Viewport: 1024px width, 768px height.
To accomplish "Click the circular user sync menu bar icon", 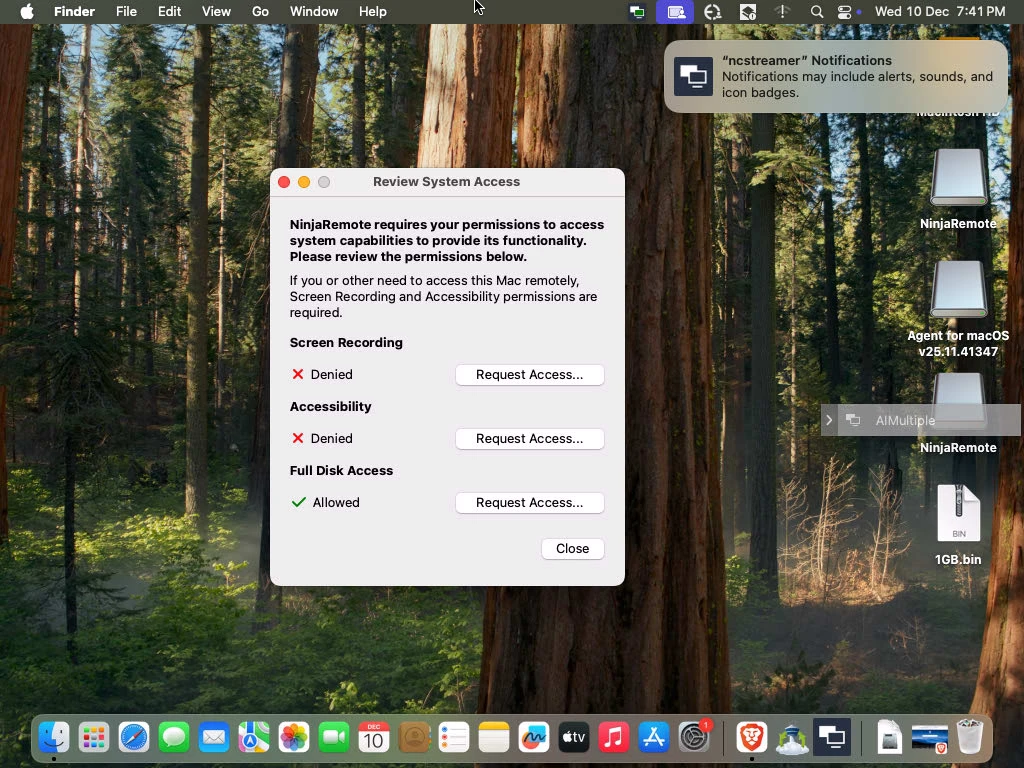I will coord(712,12).
